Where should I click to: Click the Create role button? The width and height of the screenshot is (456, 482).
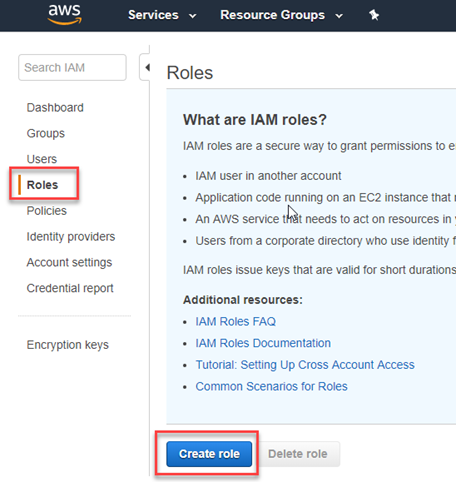(209, 454)
